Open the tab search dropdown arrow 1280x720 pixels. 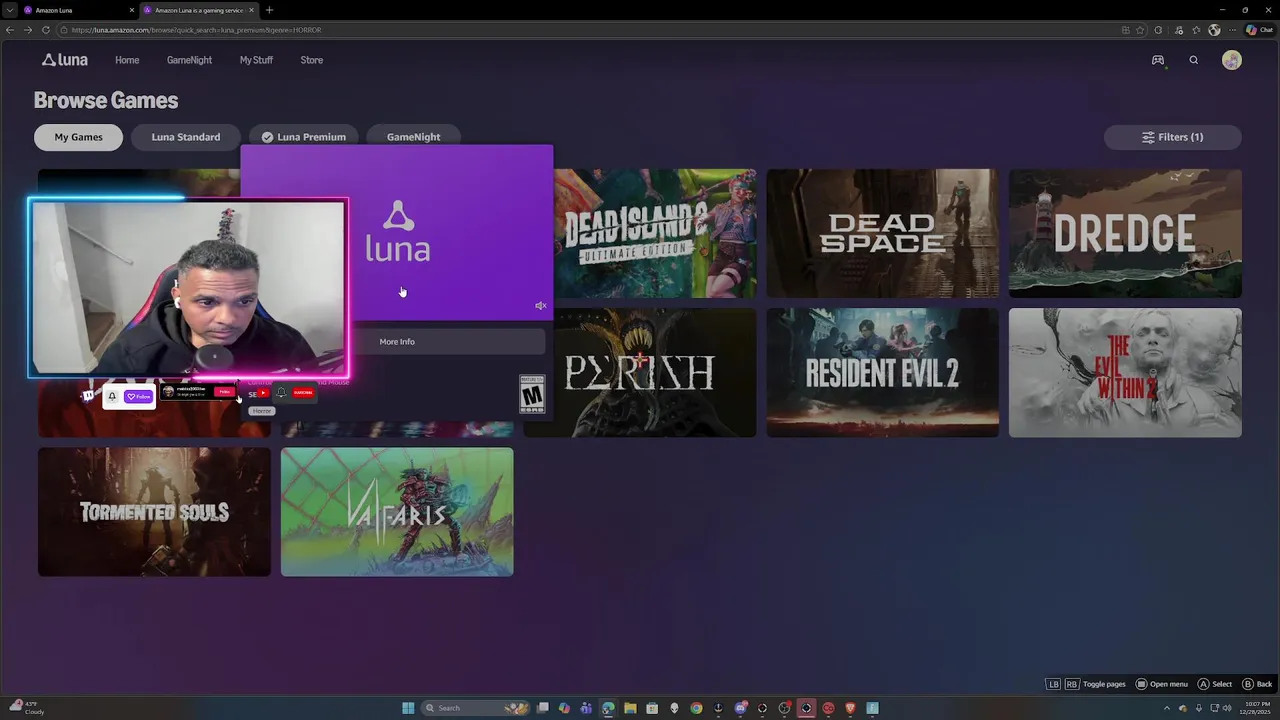(x=10, y=10)
